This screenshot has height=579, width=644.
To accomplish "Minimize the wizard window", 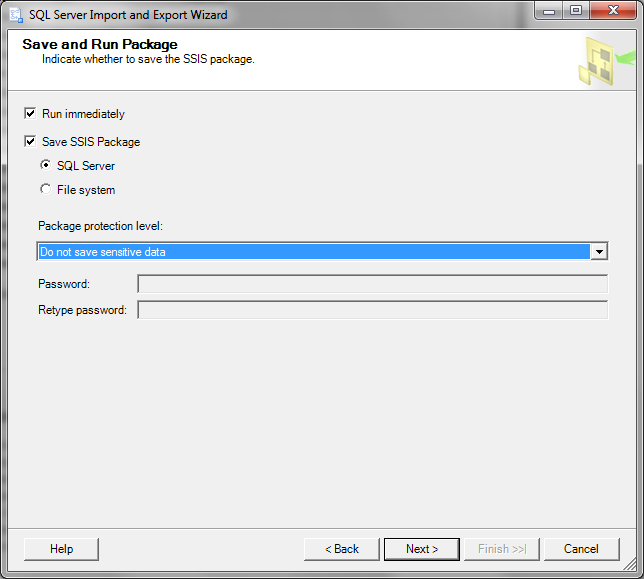I will (549, 11).
